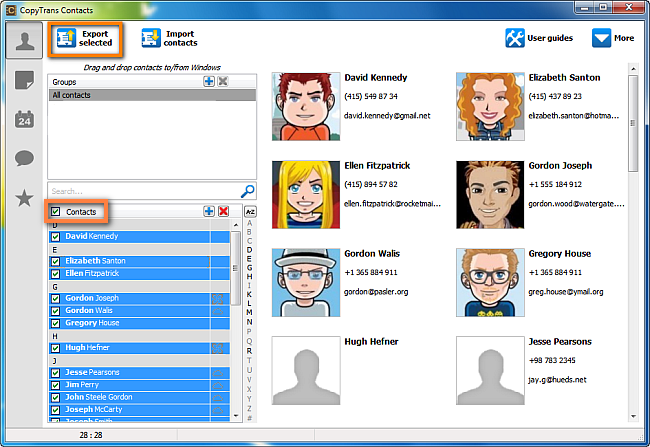Jump to letter M in alphabet index
The width and height of the screenshot is (650, 447).
250,312
